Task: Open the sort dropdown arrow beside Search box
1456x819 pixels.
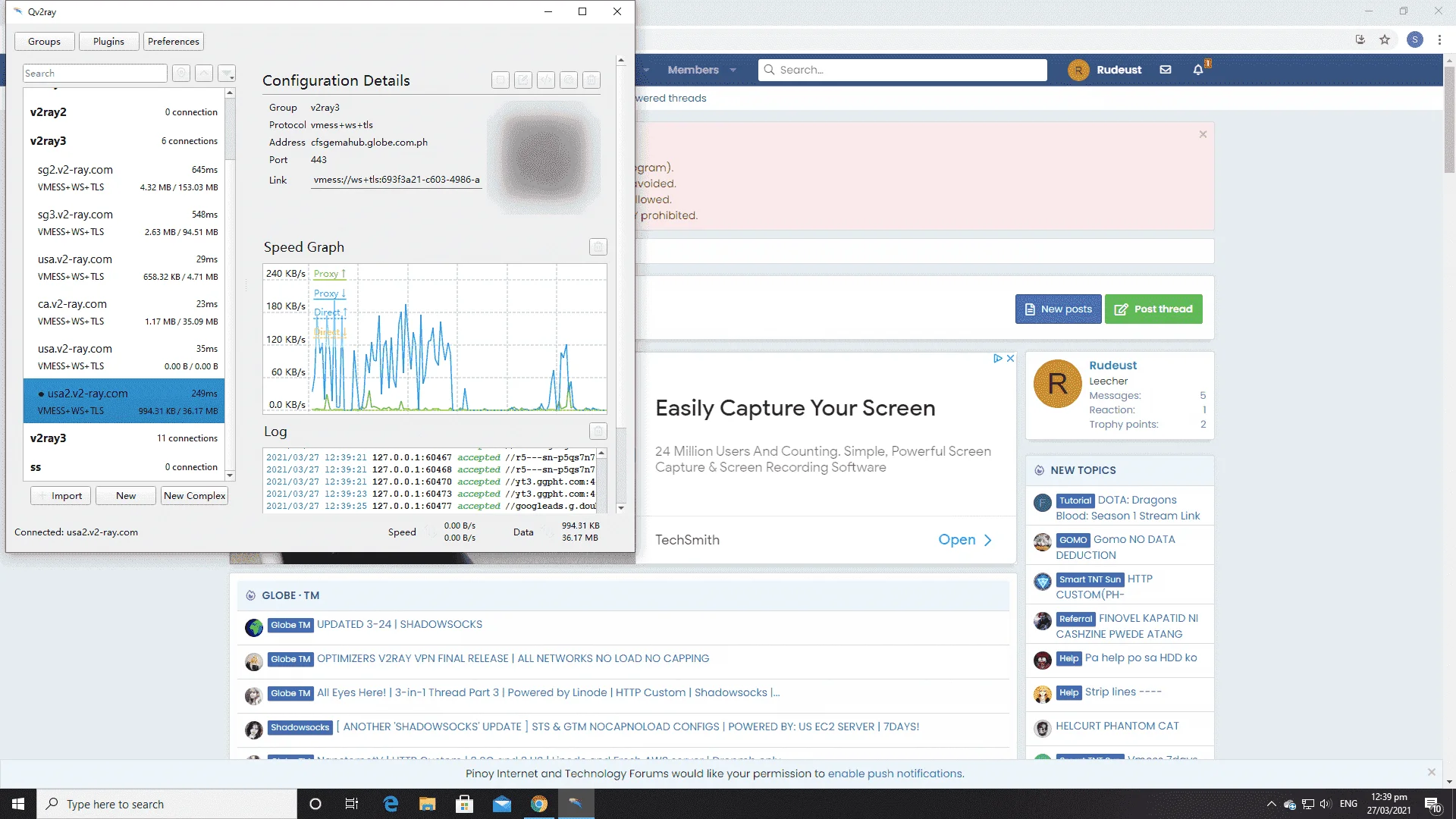Action: pos(227,74)
